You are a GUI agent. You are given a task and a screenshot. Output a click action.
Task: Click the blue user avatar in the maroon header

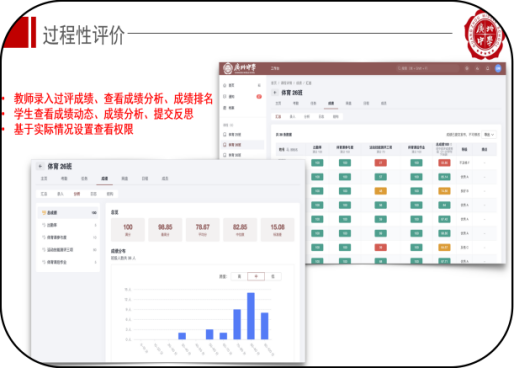click(x=498, y=68)
